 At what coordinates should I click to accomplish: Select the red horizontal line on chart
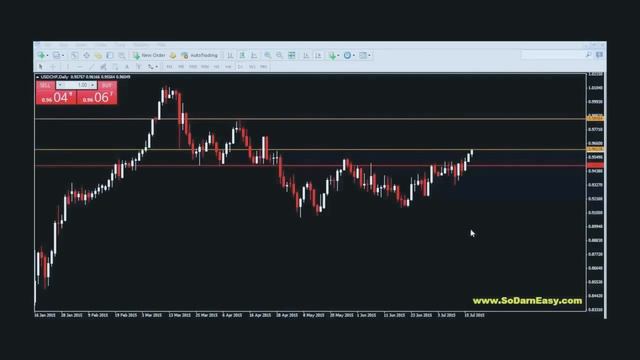pyautogui.click(x=310, y=166)
